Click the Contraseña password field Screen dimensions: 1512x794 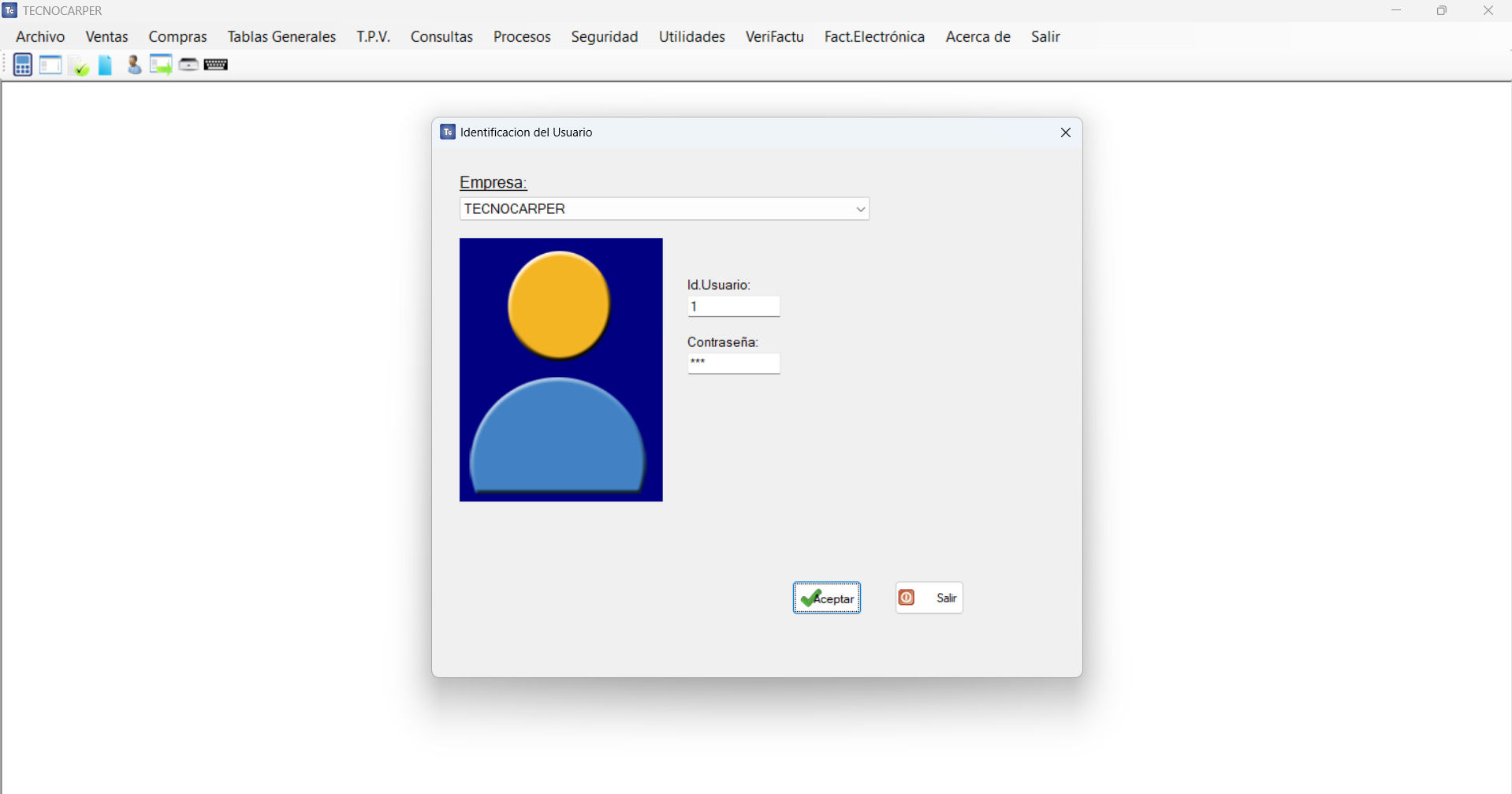pos(733,363)
